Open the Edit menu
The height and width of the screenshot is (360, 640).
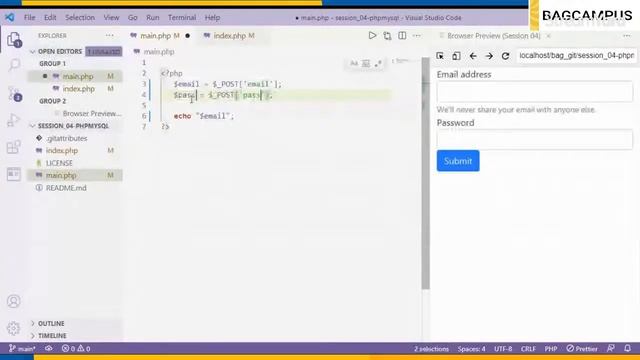pyautogui.click(x=50, y=18)
